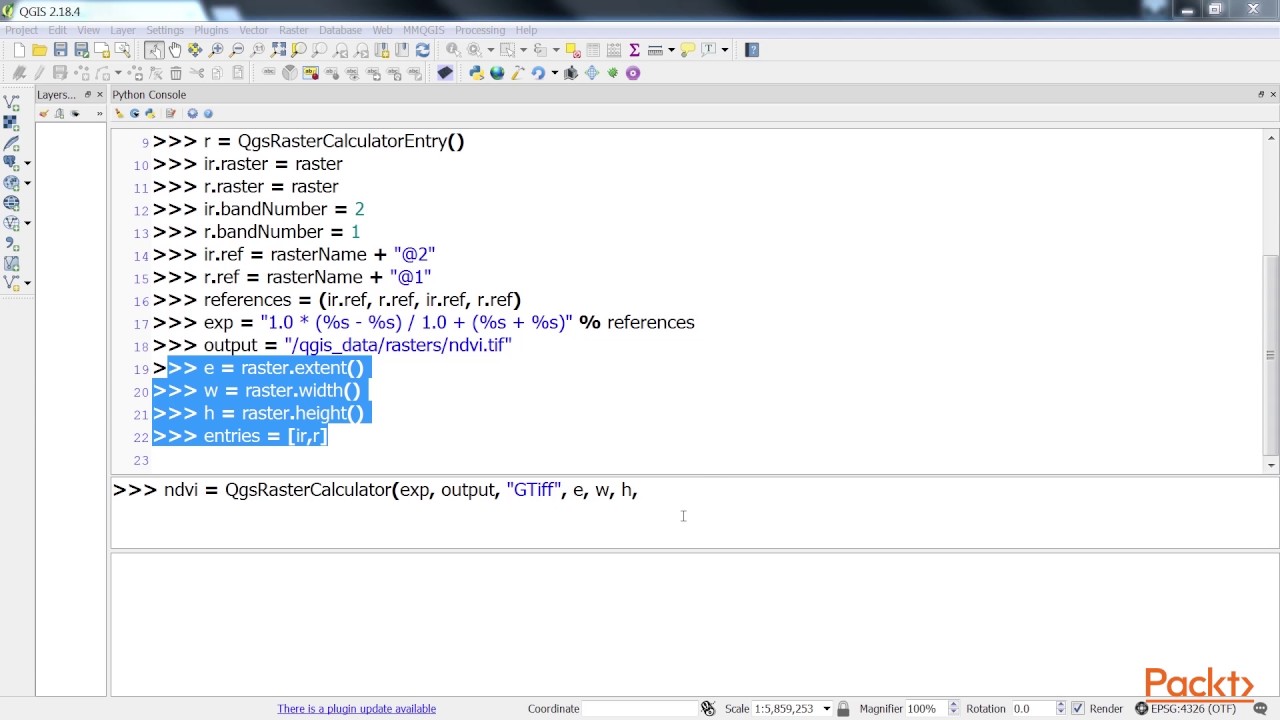Add PostGIS layer elephant icon

[x=12, y=162]
